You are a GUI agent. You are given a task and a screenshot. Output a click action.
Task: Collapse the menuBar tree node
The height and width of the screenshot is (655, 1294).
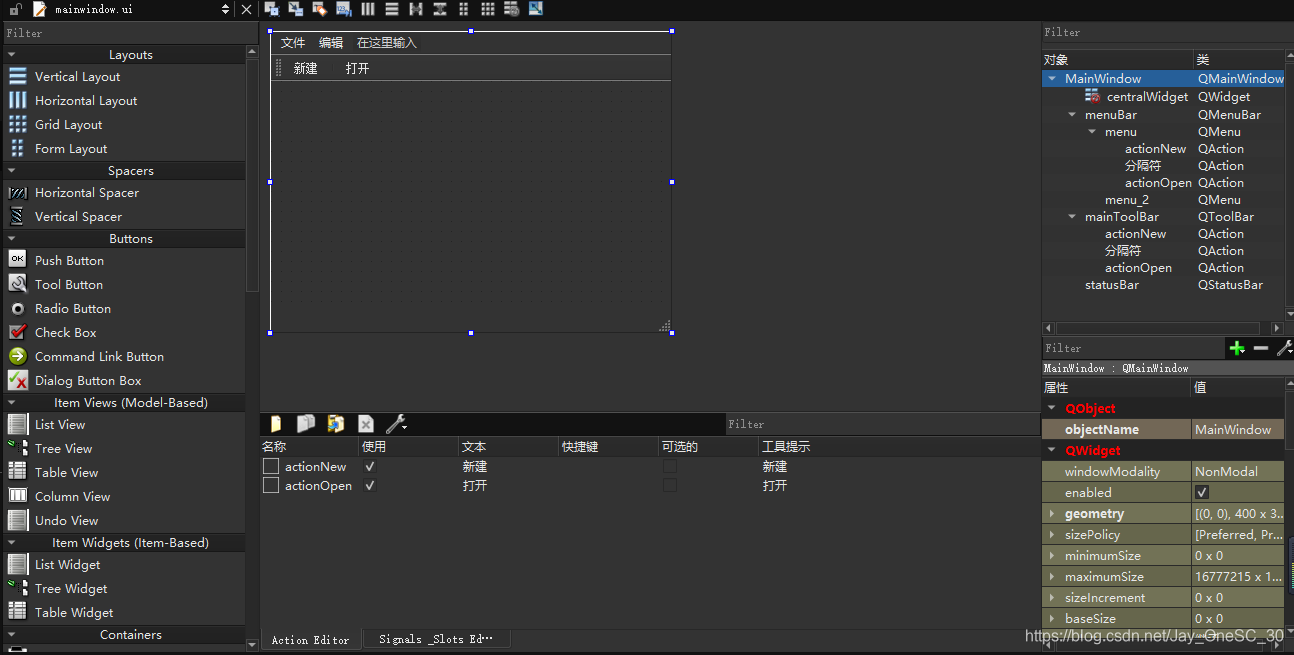pos(1072,115)
